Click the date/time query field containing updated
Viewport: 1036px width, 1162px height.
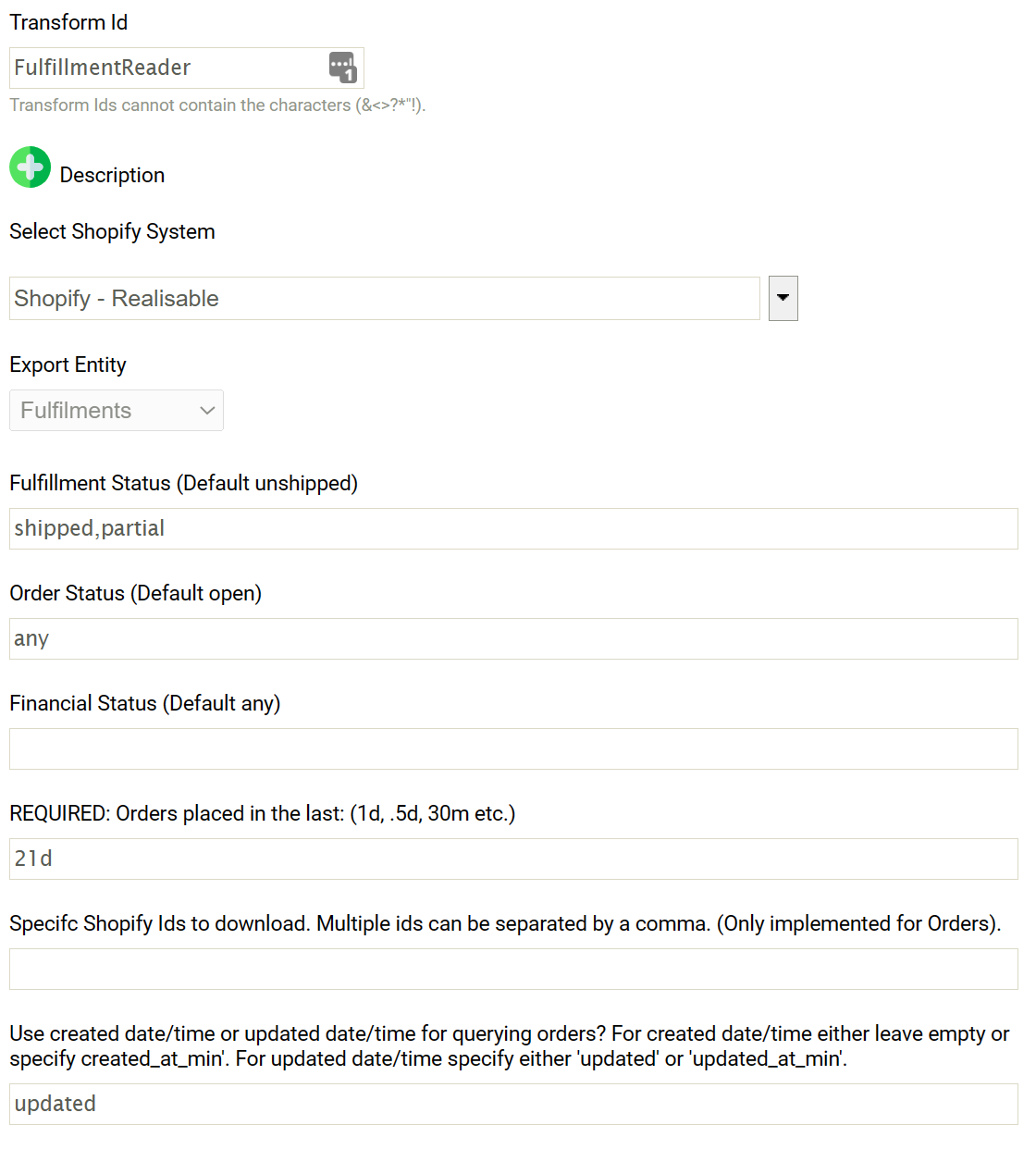click(x=513, y=1104)
